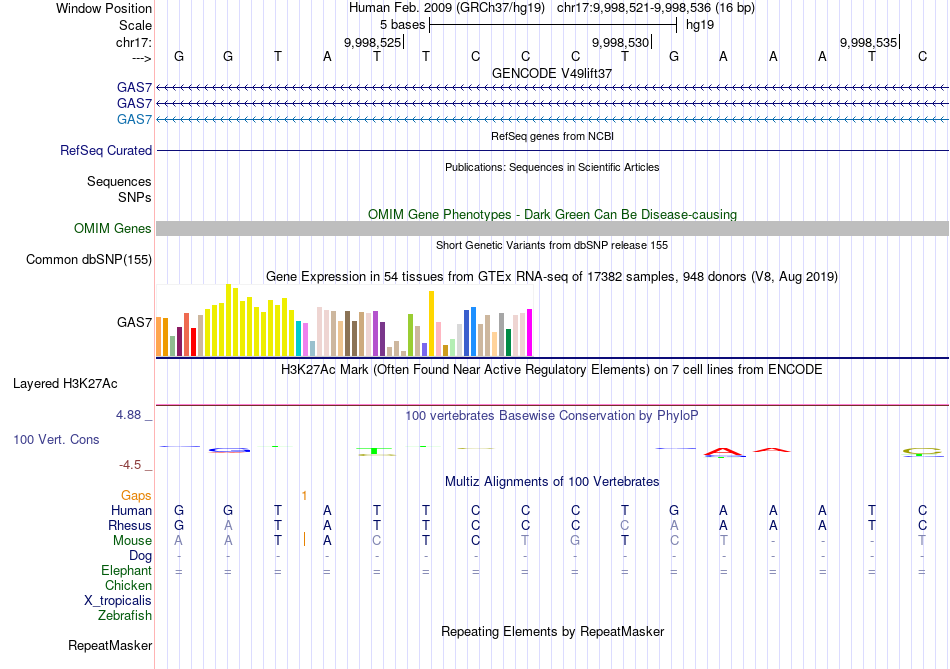Select the gray OMIM Genes item bar
Screen dimensions: 950x669
[552, 228]
